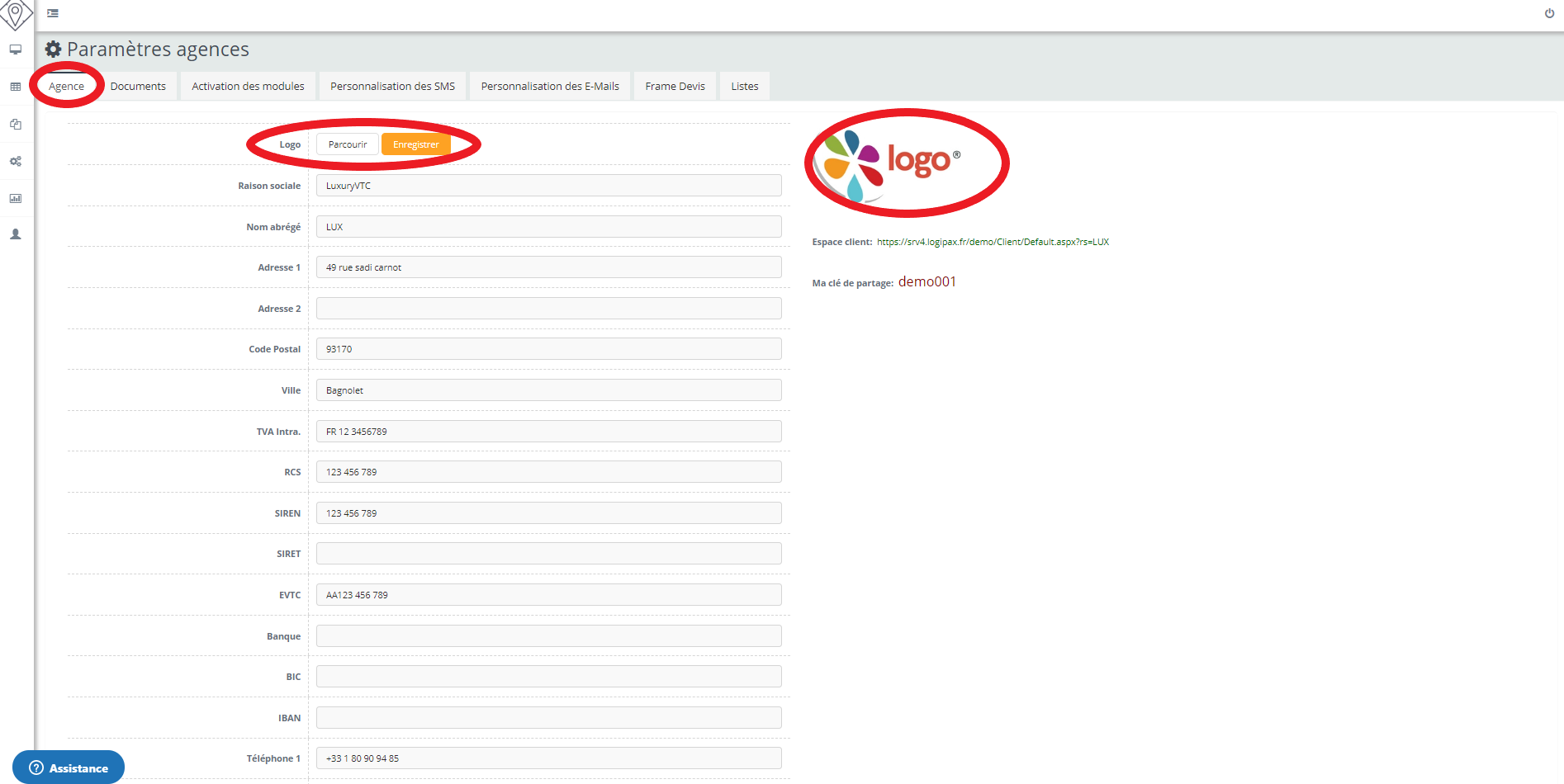Click the documents copy icon in the sidebar
Image resolution: width=1564 pixels, height=784 pixels.
tap(15, 124)
